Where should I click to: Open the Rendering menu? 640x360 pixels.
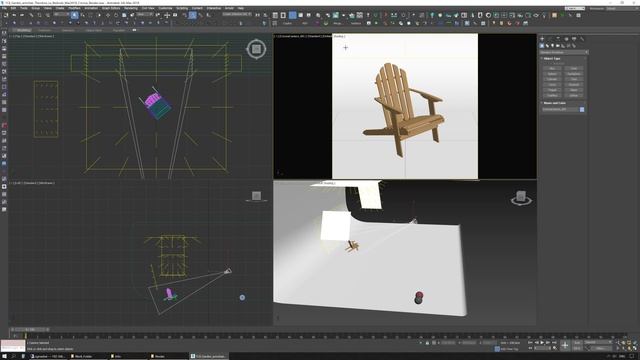(131, 8)
